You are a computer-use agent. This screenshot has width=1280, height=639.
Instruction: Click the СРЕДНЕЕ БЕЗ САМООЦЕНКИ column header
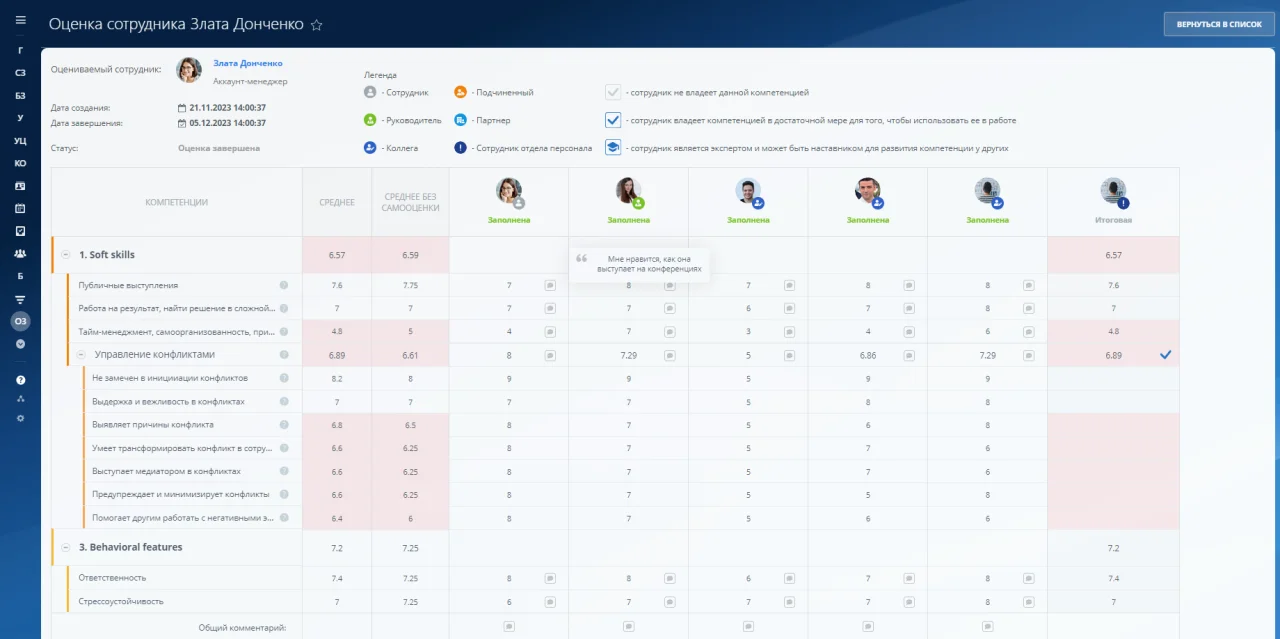410,202
